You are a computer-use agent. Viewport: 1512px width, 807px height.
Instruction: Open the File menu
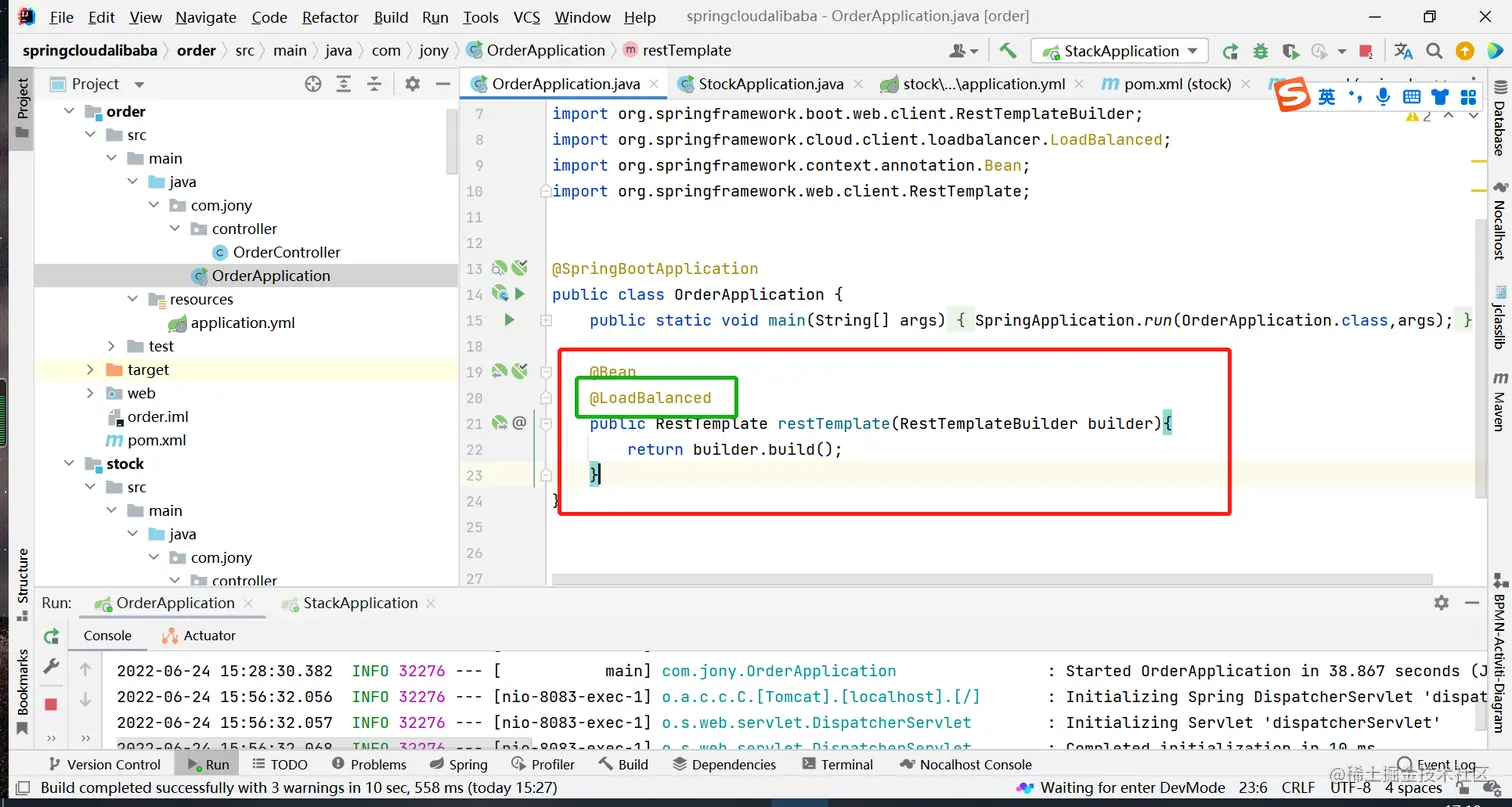(61, 17)
